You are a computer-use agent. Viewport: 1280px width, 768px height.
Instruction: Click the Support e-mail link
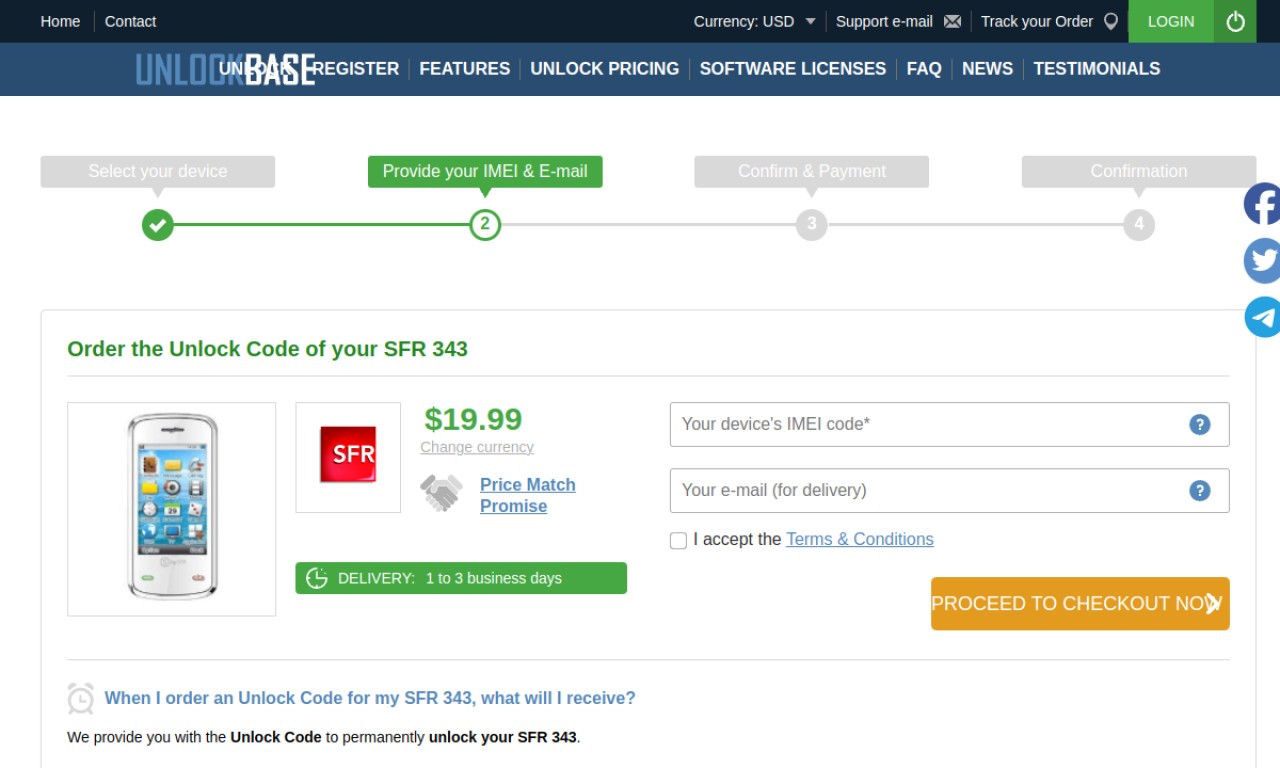tap(884, 21)
